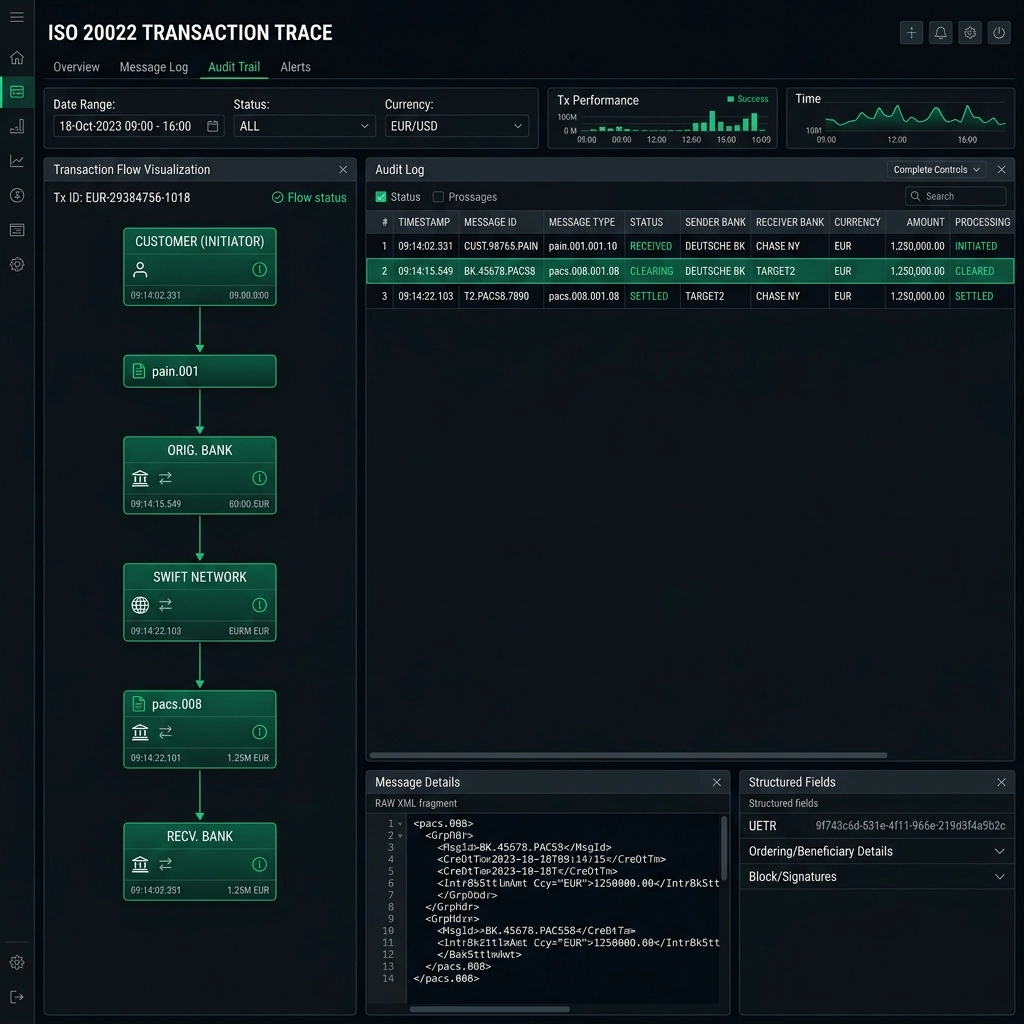Select audit row BK.45678.PACS8
1024x1024 pixels.
[690, 271]
